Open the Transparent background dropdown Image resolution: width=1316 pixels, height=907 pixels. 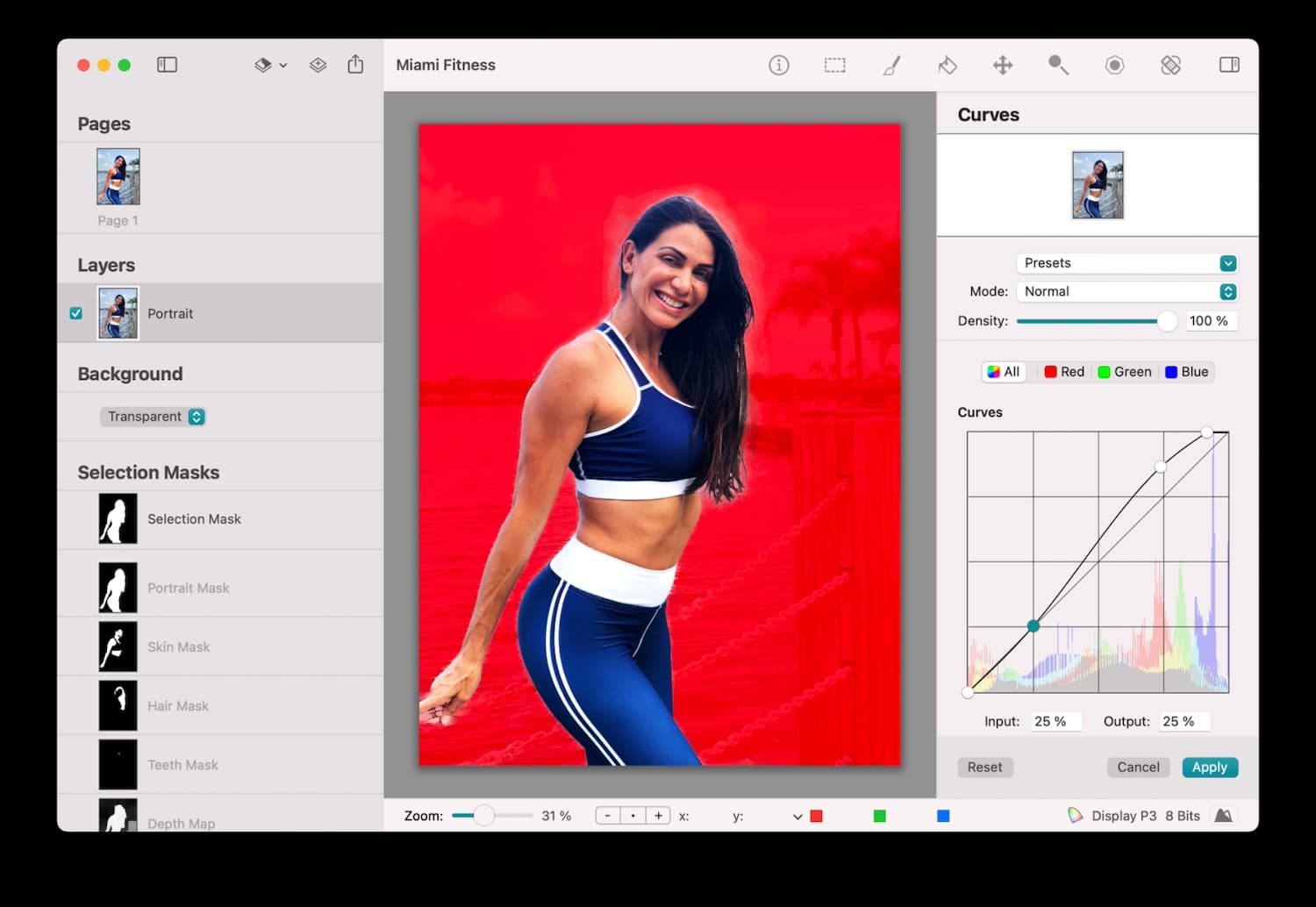pyautogui.click(x=153, y=417)
